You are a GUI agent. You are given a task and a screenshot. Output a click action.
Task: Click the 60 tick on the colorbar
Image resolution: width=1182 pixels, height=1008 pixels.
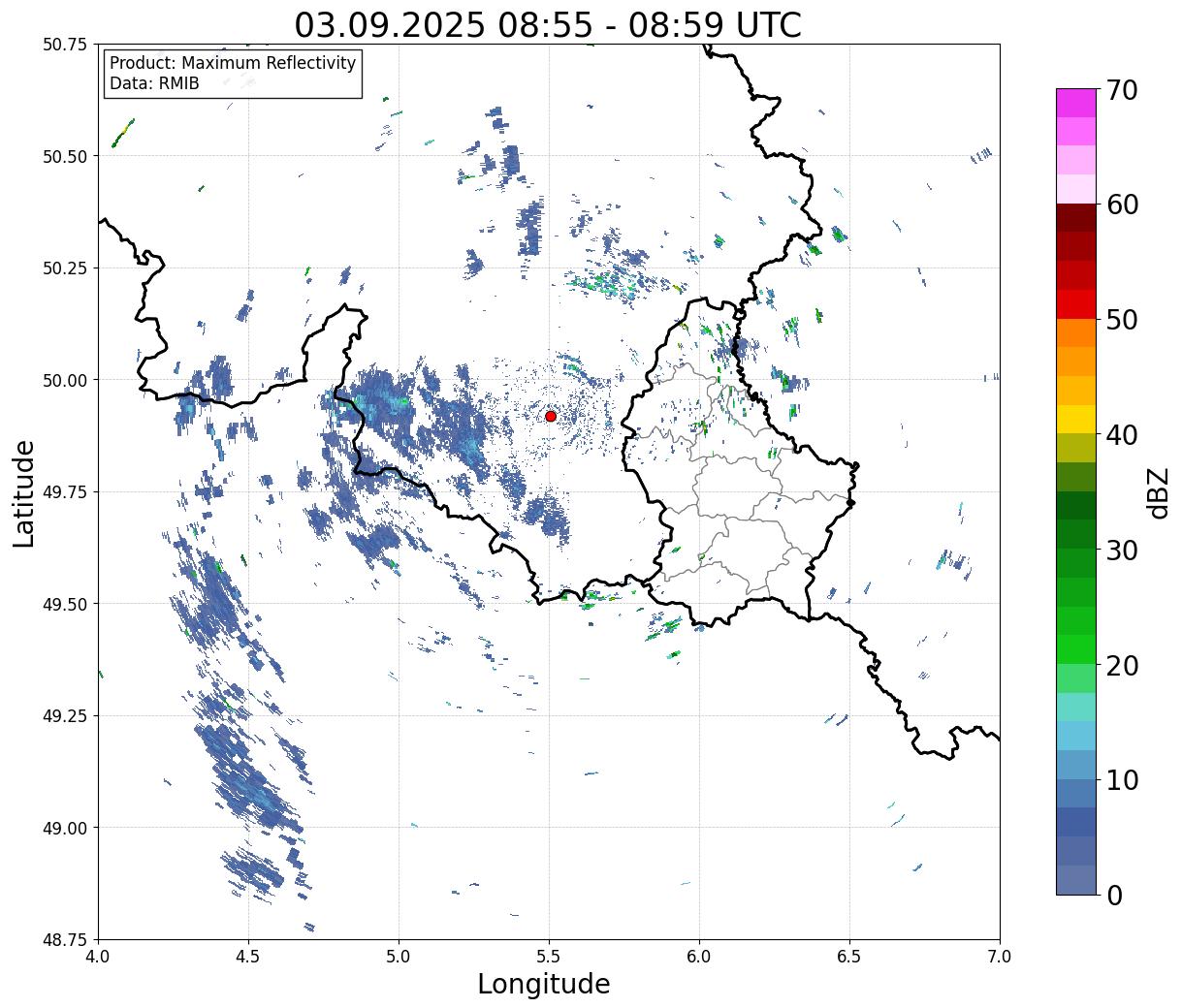pos(1122,205)
